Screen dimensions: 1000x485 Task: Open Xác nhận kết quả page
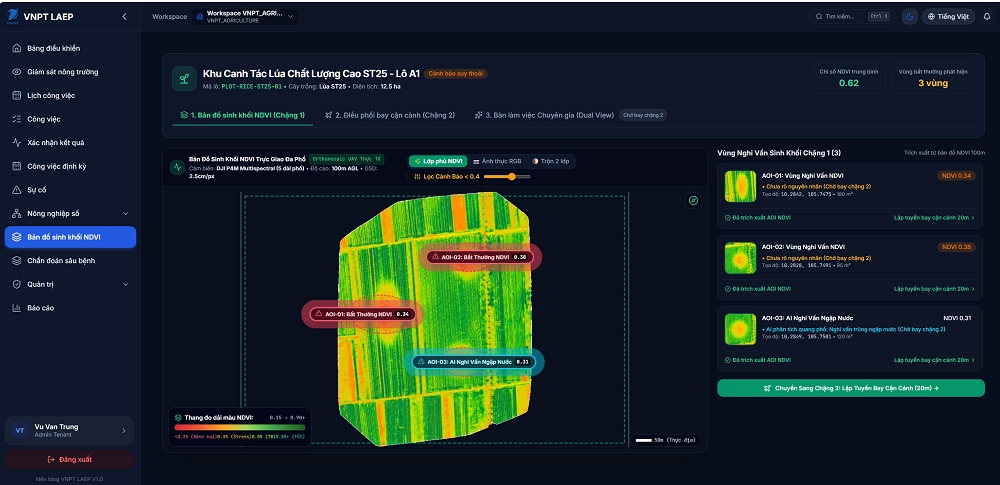point(70,143)
